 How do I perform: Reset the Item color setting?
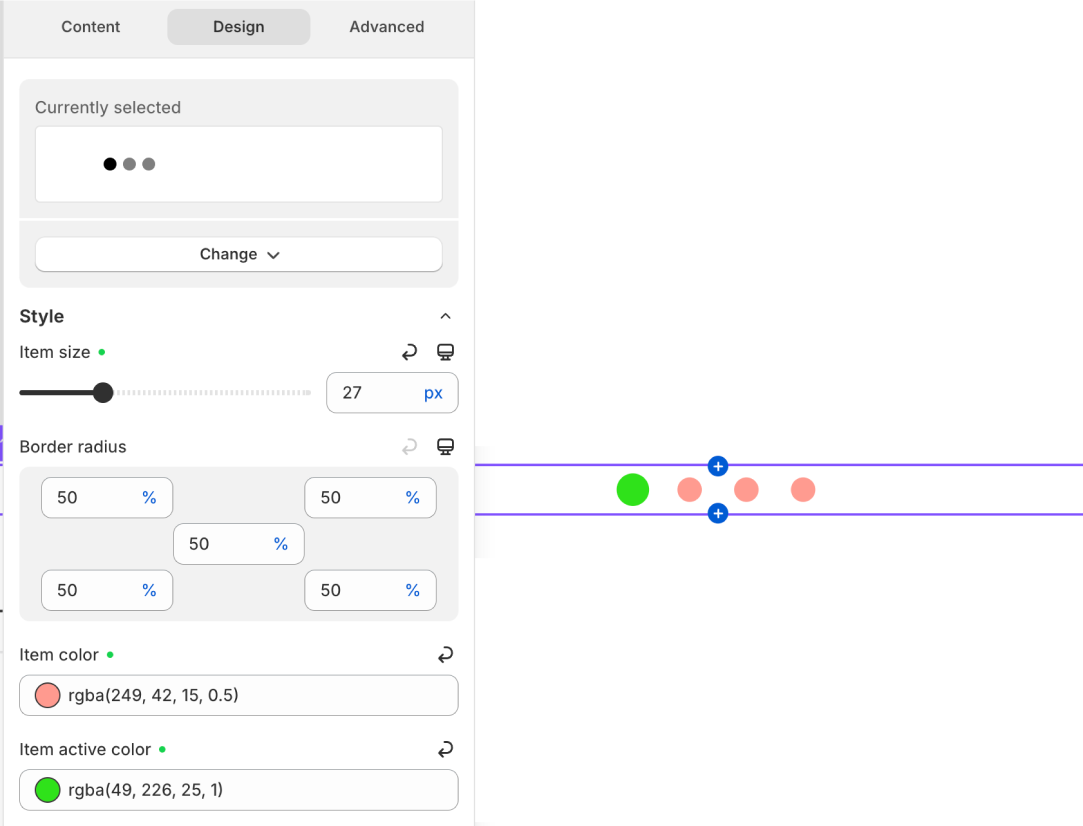point(445,655)
